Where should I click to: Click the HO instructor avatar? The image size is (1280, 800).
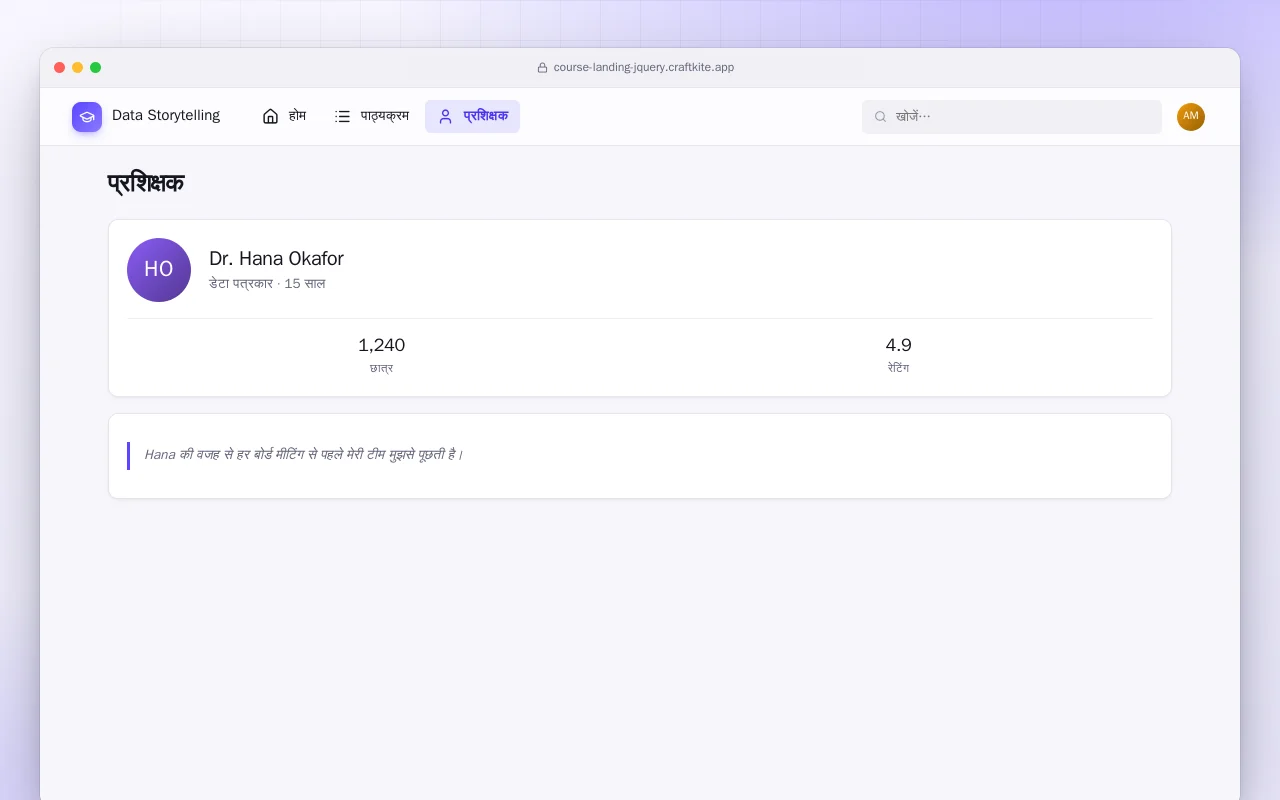click(159, 270)
